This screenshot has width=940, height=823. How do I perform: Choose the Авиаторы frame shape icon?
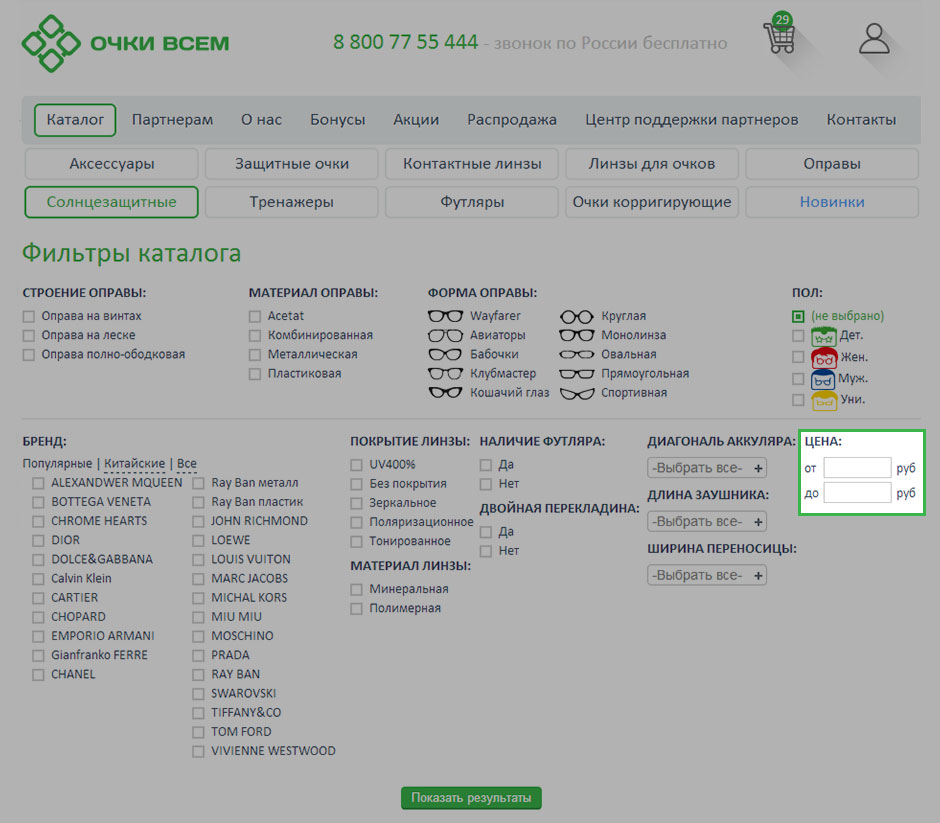coord(445,335)
